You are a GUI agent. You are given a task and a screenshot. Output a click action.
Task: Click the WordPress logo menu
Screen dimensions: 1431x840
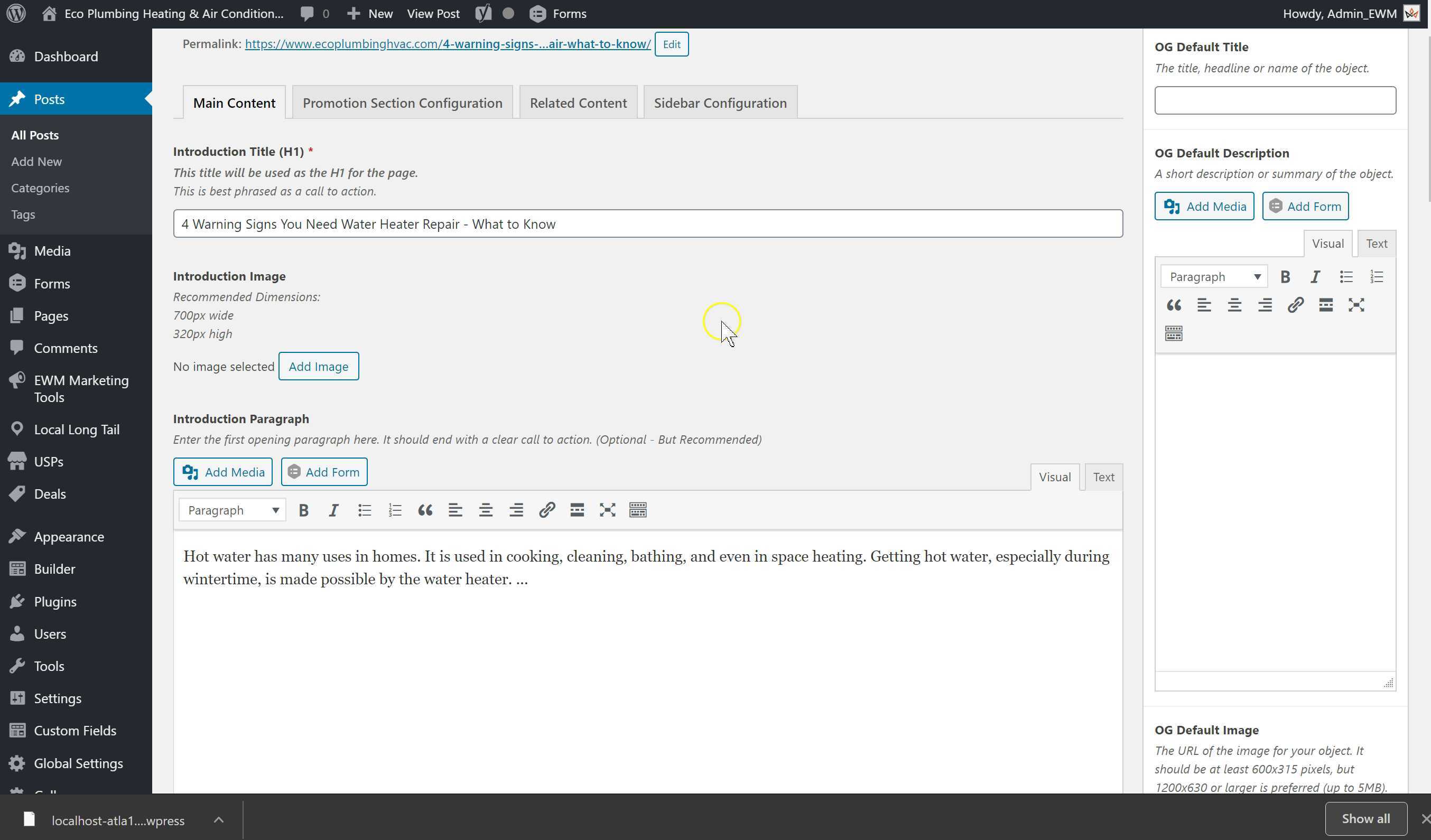[16, 14]
